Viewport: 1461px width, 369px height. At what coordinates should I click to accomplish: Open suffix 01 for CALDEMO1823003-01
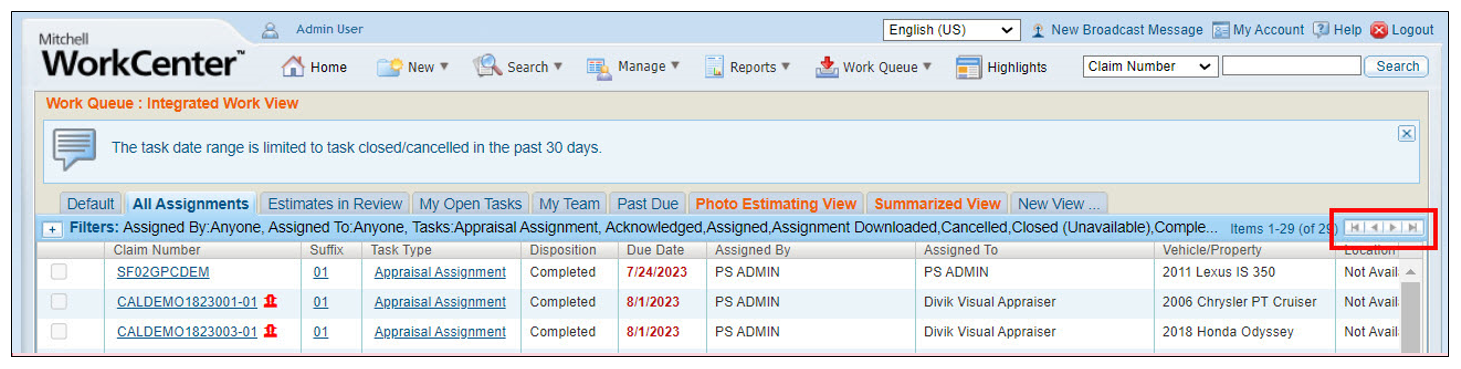coord(320,332)
